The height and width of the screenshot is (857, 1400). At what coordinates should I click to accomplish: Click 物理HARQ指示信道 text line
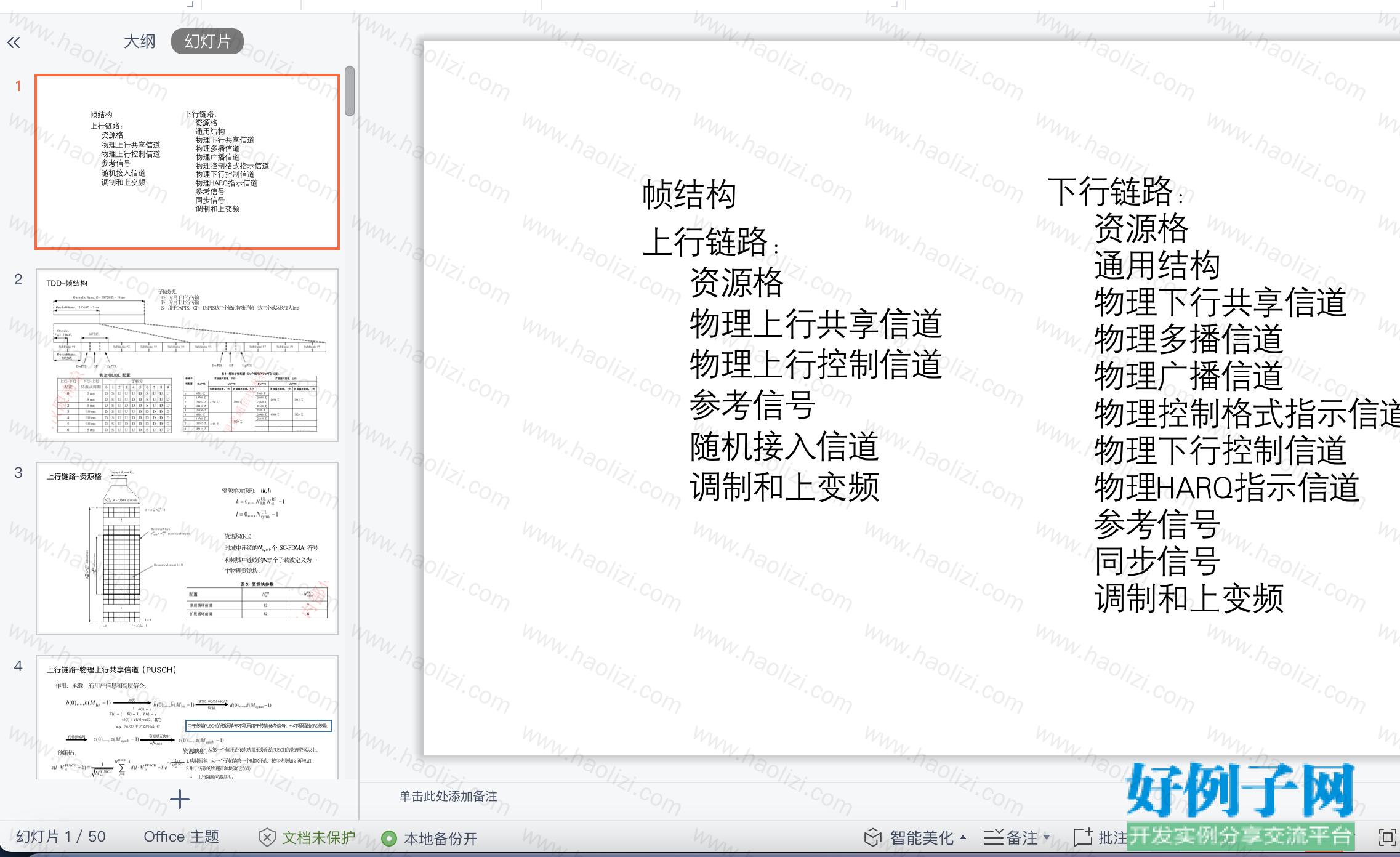pyautogui.click(x=1226, y=487)
